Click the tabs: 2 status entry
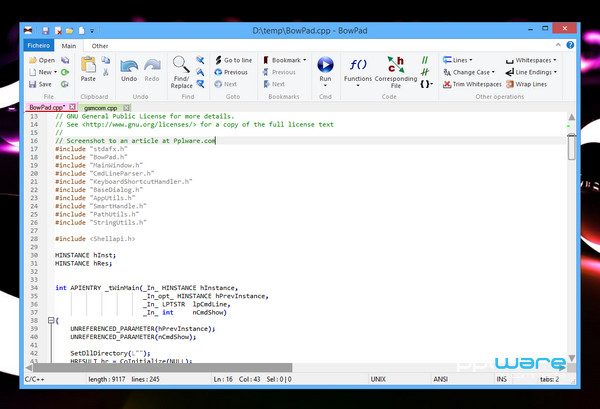Viewport: 600px width, 409px height. point(549,379)
